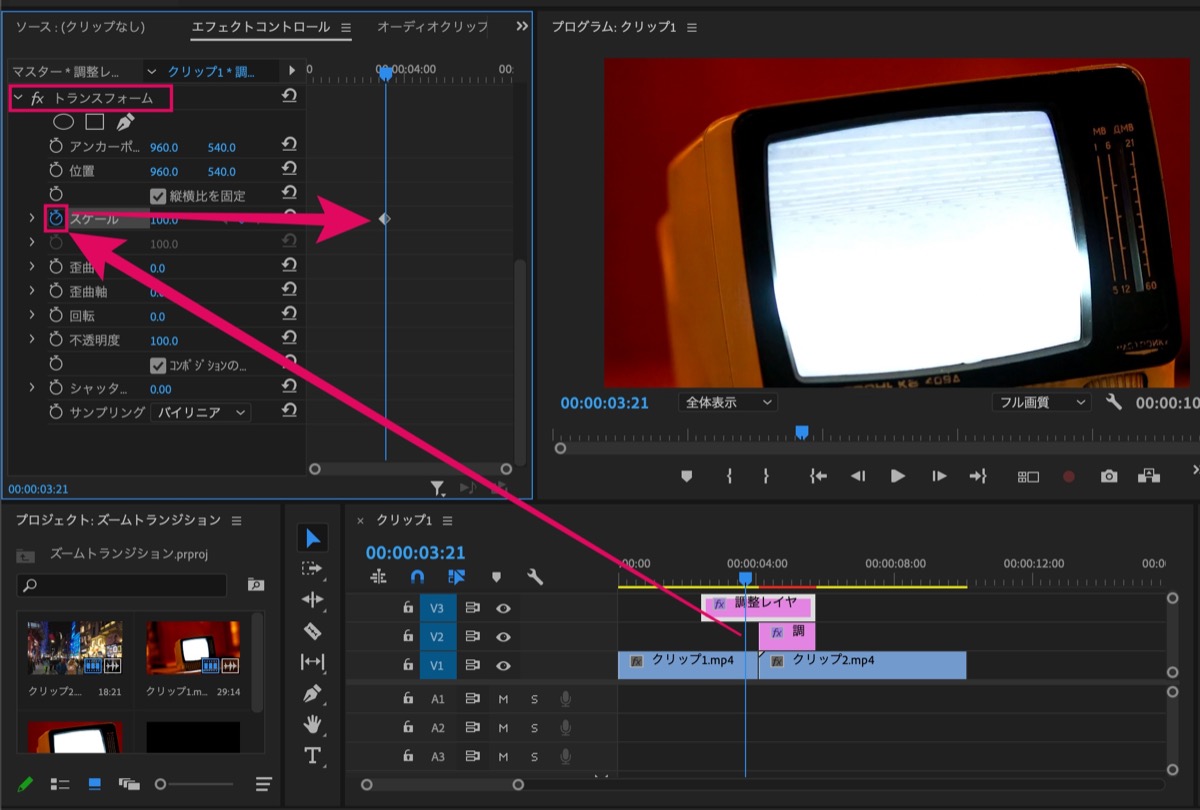
Task: Open 全体表示 zoom level dropdown
Action: [x=727, y=402]
